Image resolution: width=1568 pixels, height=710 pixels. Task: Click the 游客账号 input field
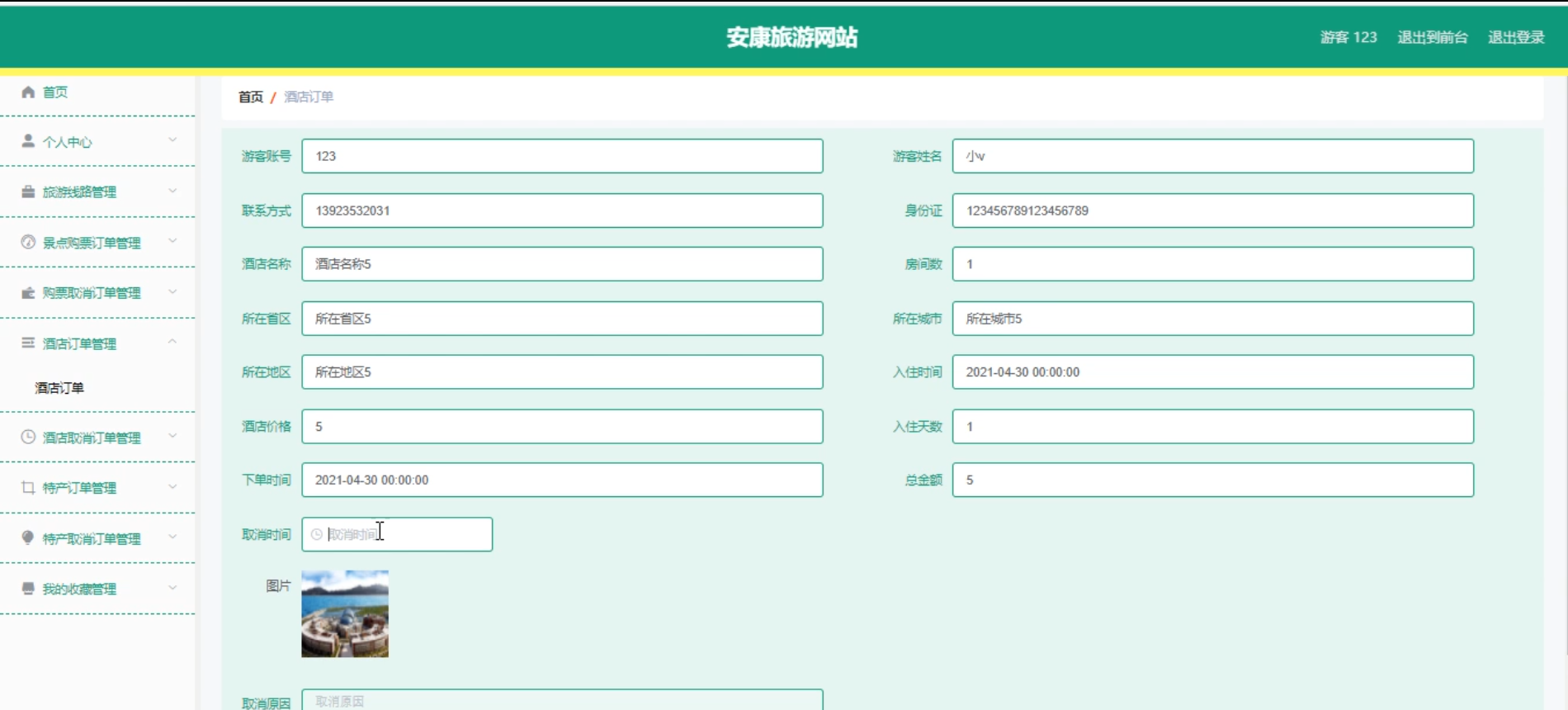(x=562, y=156)
